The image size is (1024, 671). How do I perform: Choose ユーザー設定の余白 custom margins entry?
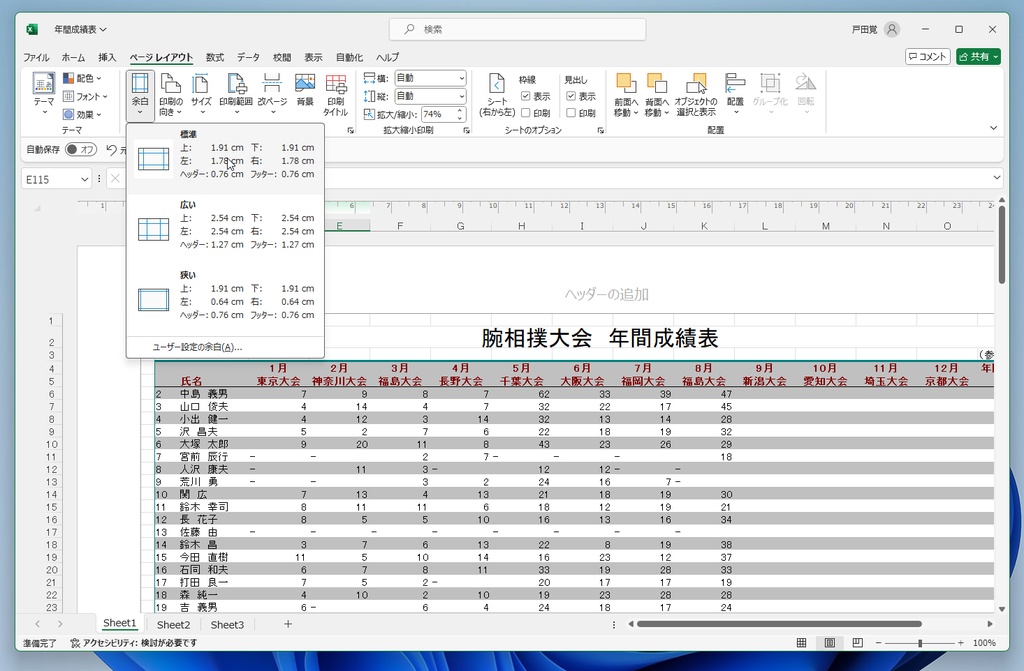click(197, 347)
